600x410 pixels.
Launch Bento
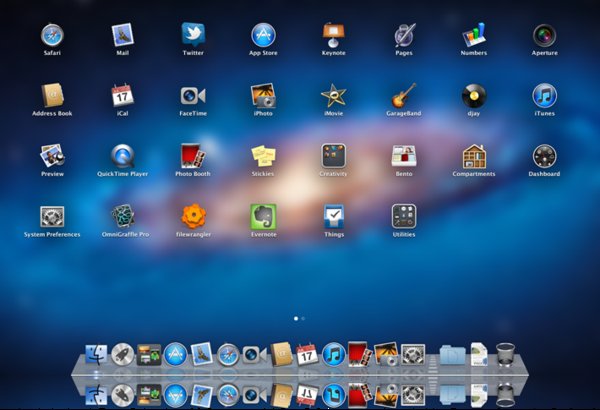[x=404, y=156]
